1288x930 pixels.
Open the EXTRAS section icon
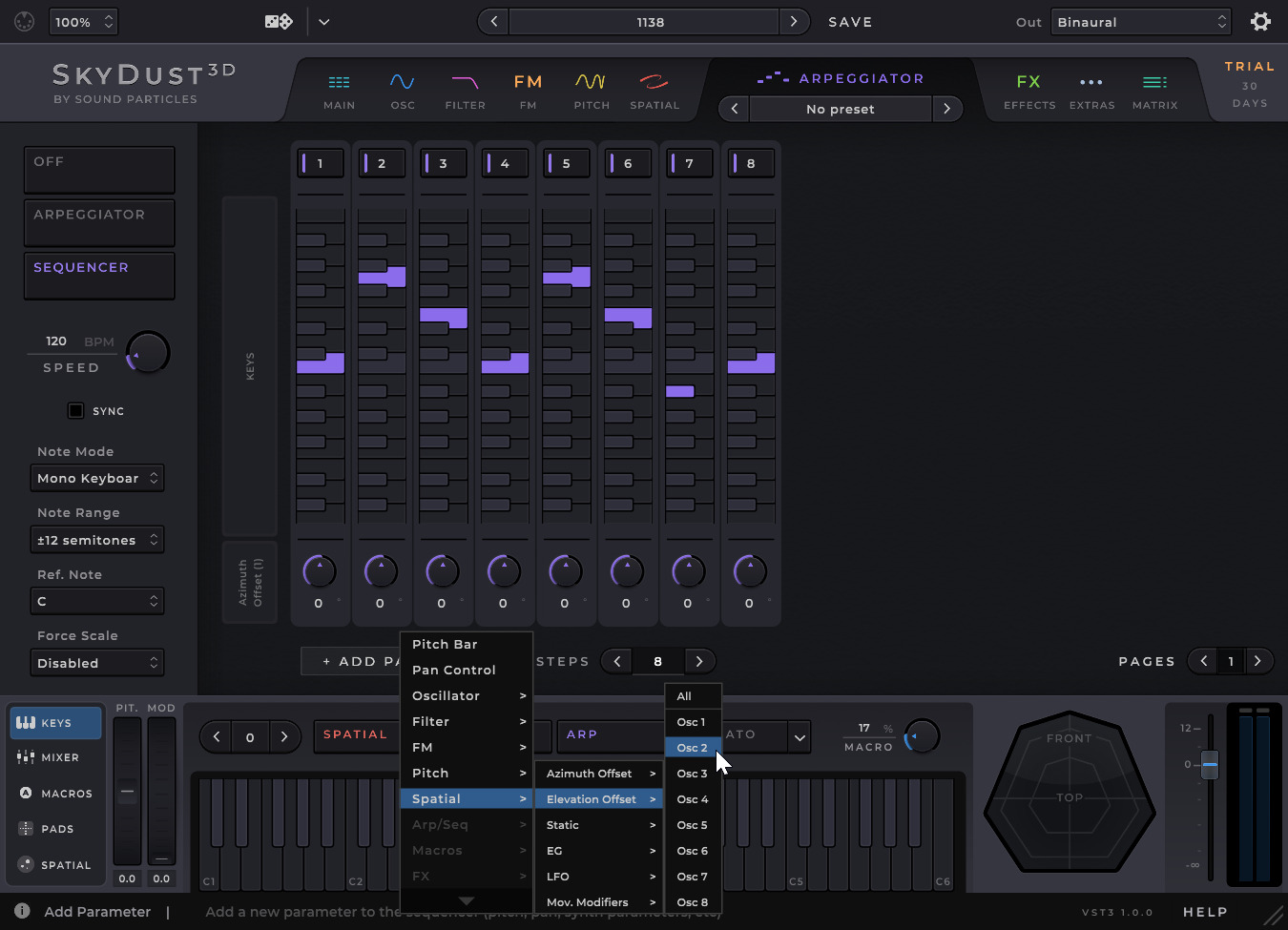[x=1091, y=83]
